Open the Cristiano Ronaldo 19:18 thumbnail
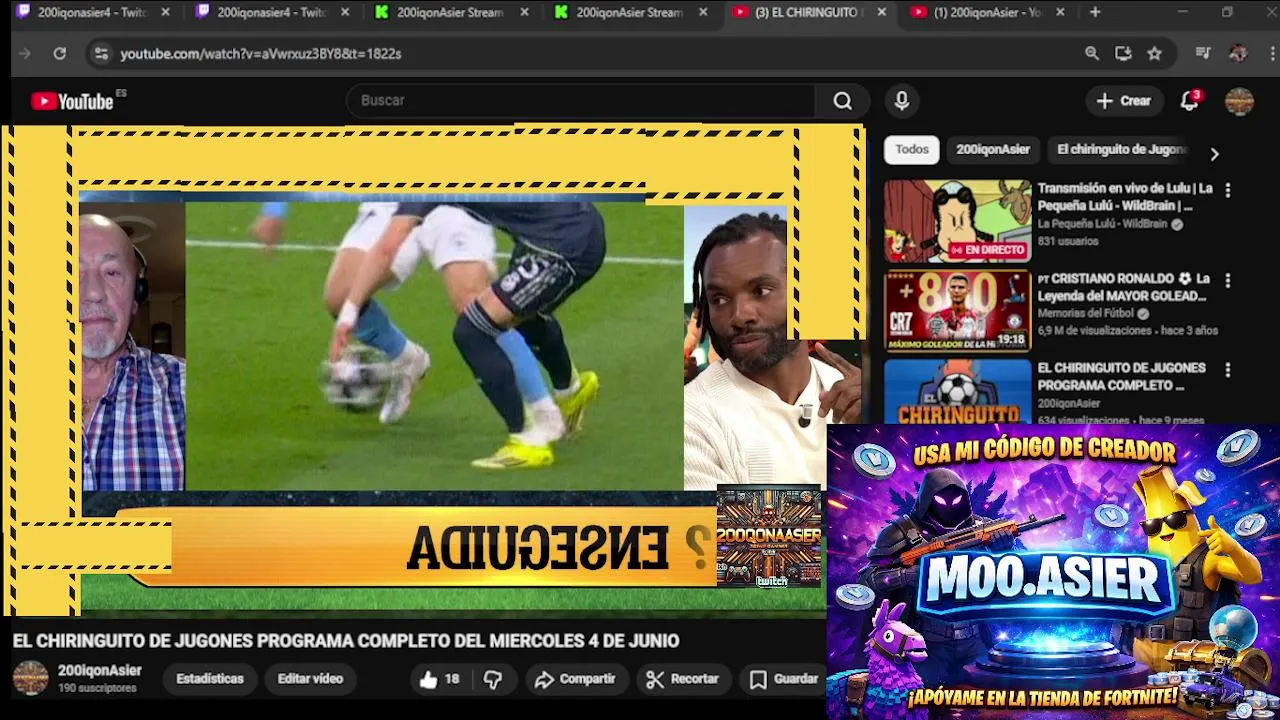Viewport: 1280px width, 720px height. [957, 311]
